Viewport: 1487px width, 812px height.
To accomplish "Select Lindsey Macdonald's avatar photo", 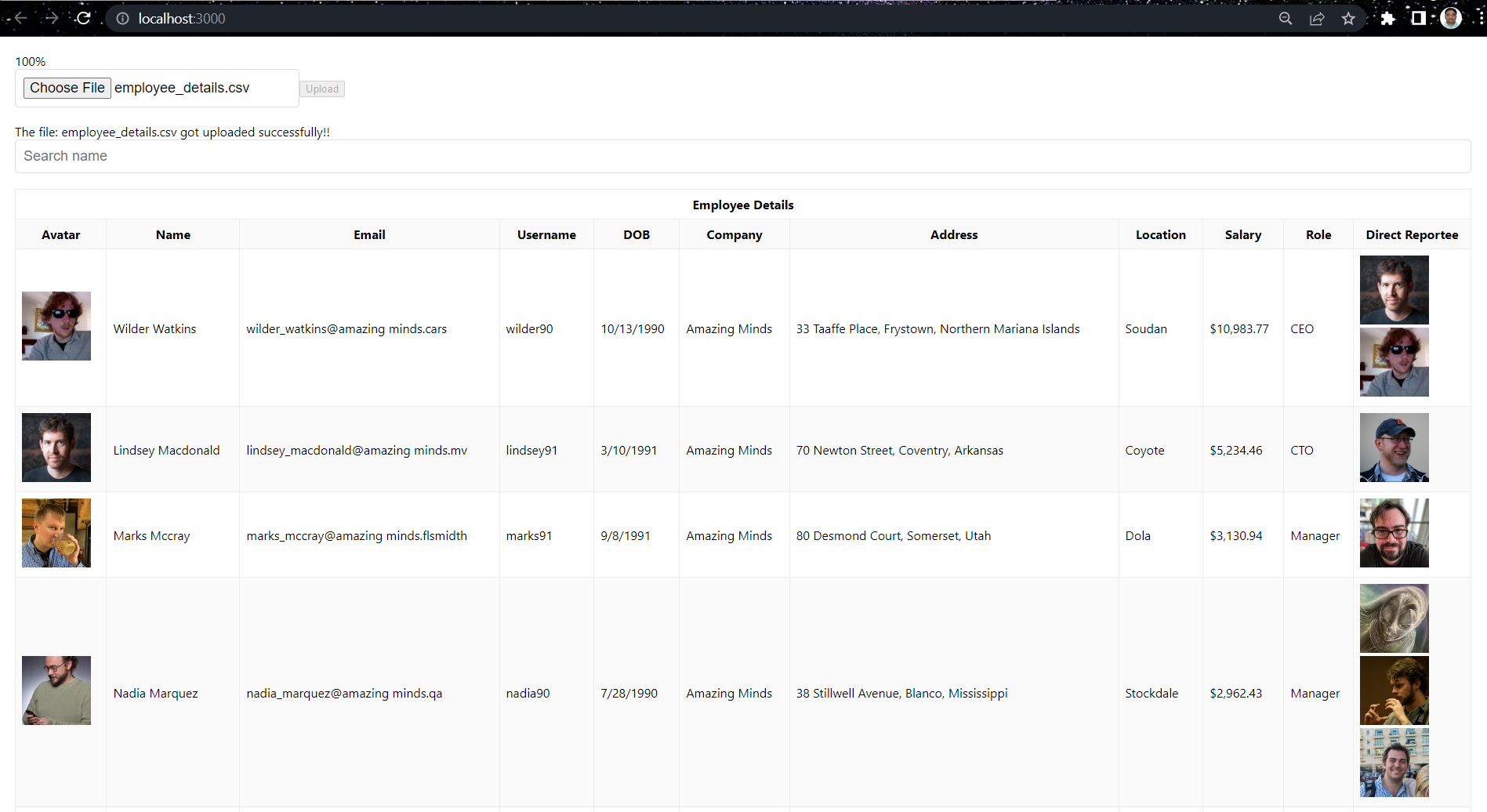I will coord(56,448).
